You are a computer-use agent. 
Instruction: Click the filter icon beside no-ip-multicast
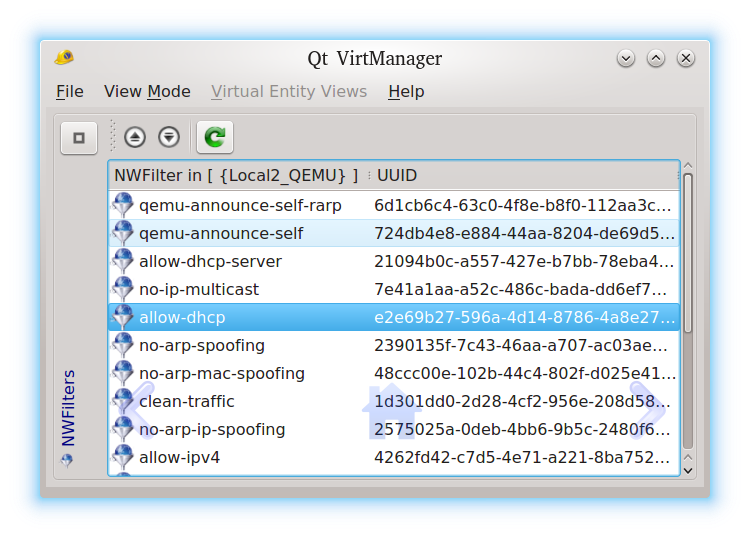tap(123, 289)
